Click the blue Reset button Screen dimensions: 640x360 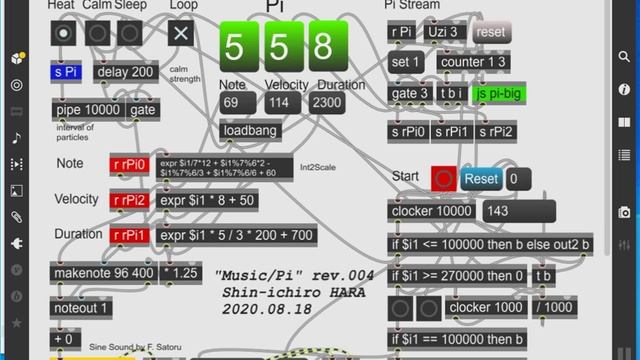(481, 179)
